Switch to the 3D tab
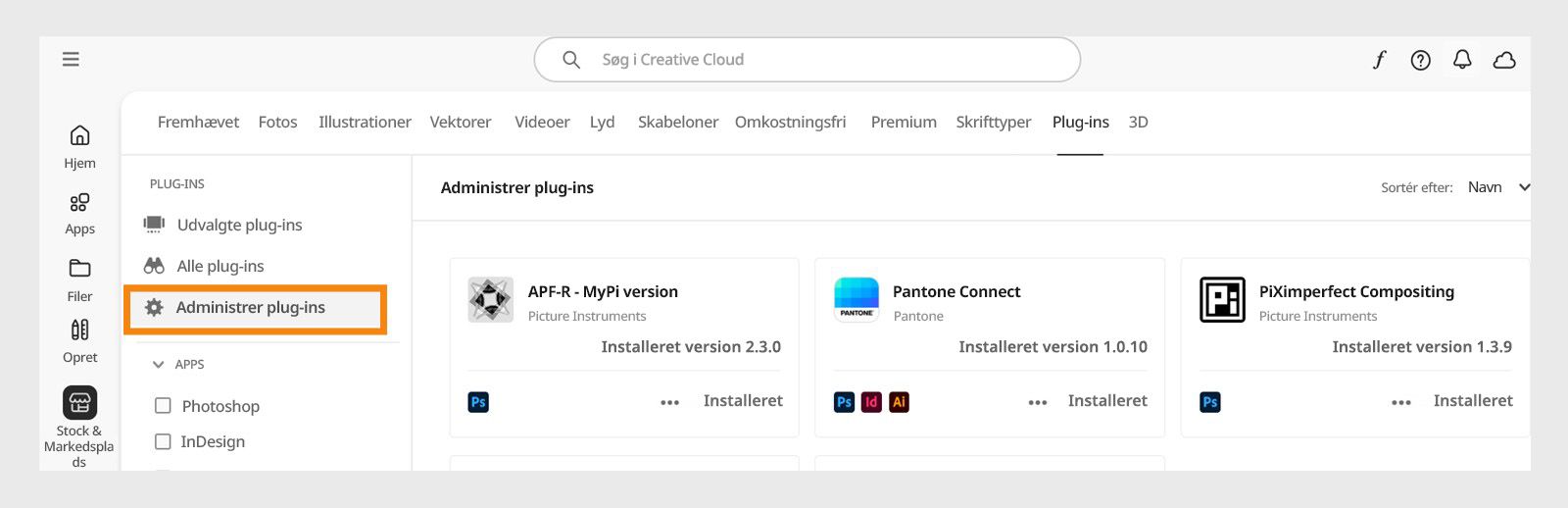Image resolution: width=1568 pixels, height=508 pixels. click(x=1138, y=122)
